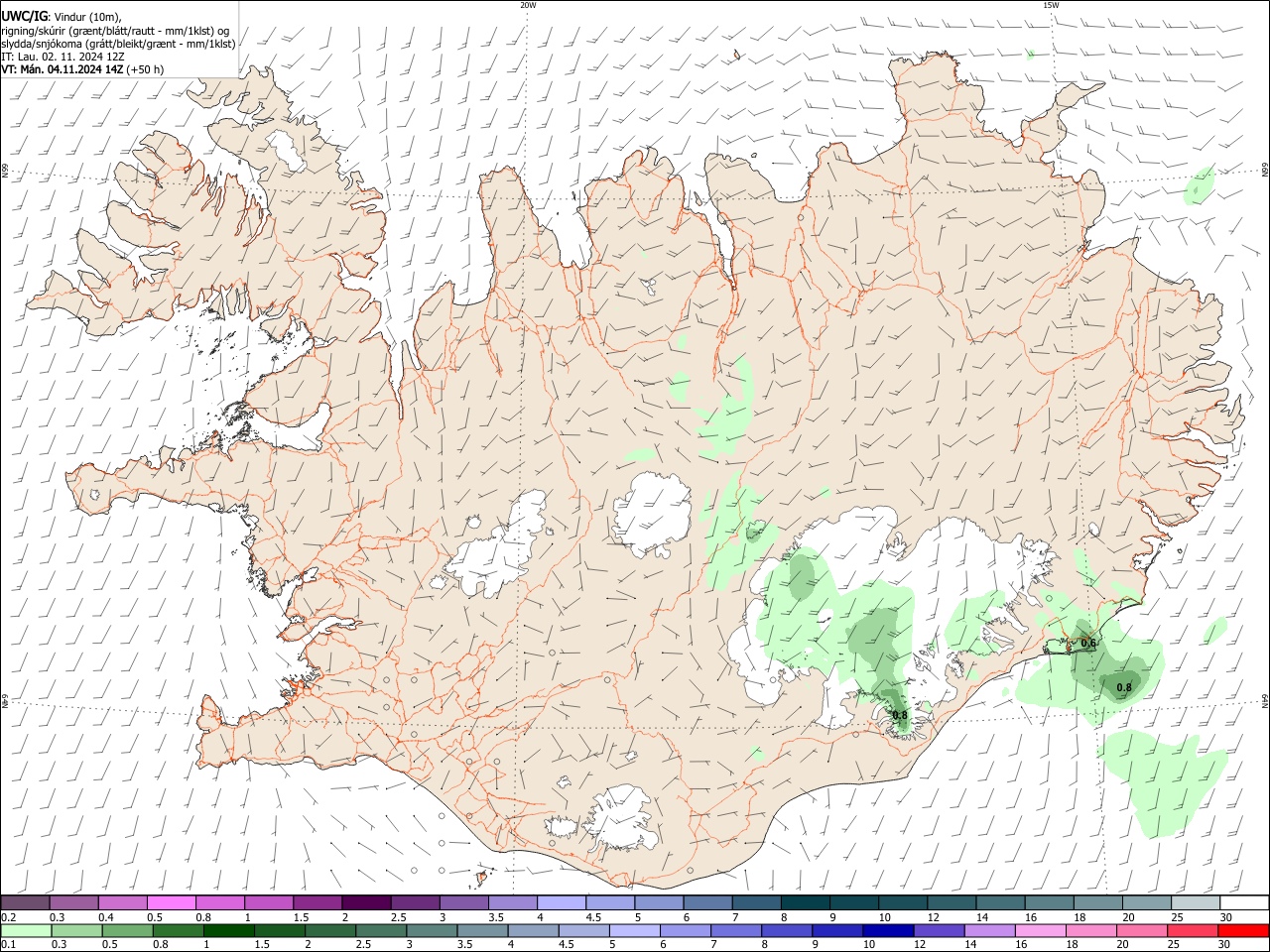This screenshot has height=952, width=1270.
Task: Click the 'VT: Mán. 04.11.2024 14Z (+50 h)' line
Action: coord(82,69)
